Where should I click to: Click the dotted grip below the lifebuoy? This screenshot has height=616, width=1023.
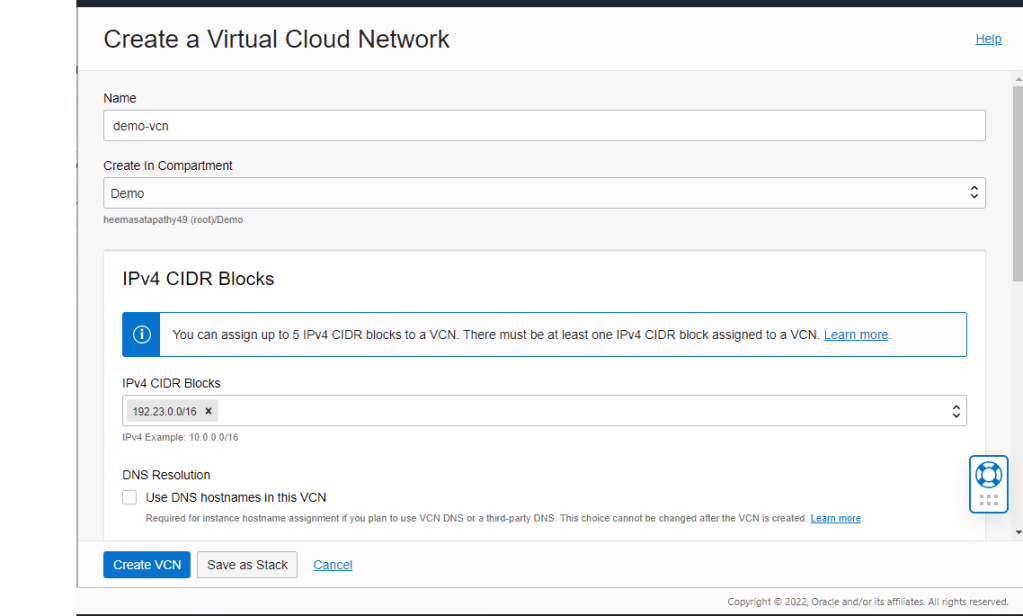click(x=988, y=500)
